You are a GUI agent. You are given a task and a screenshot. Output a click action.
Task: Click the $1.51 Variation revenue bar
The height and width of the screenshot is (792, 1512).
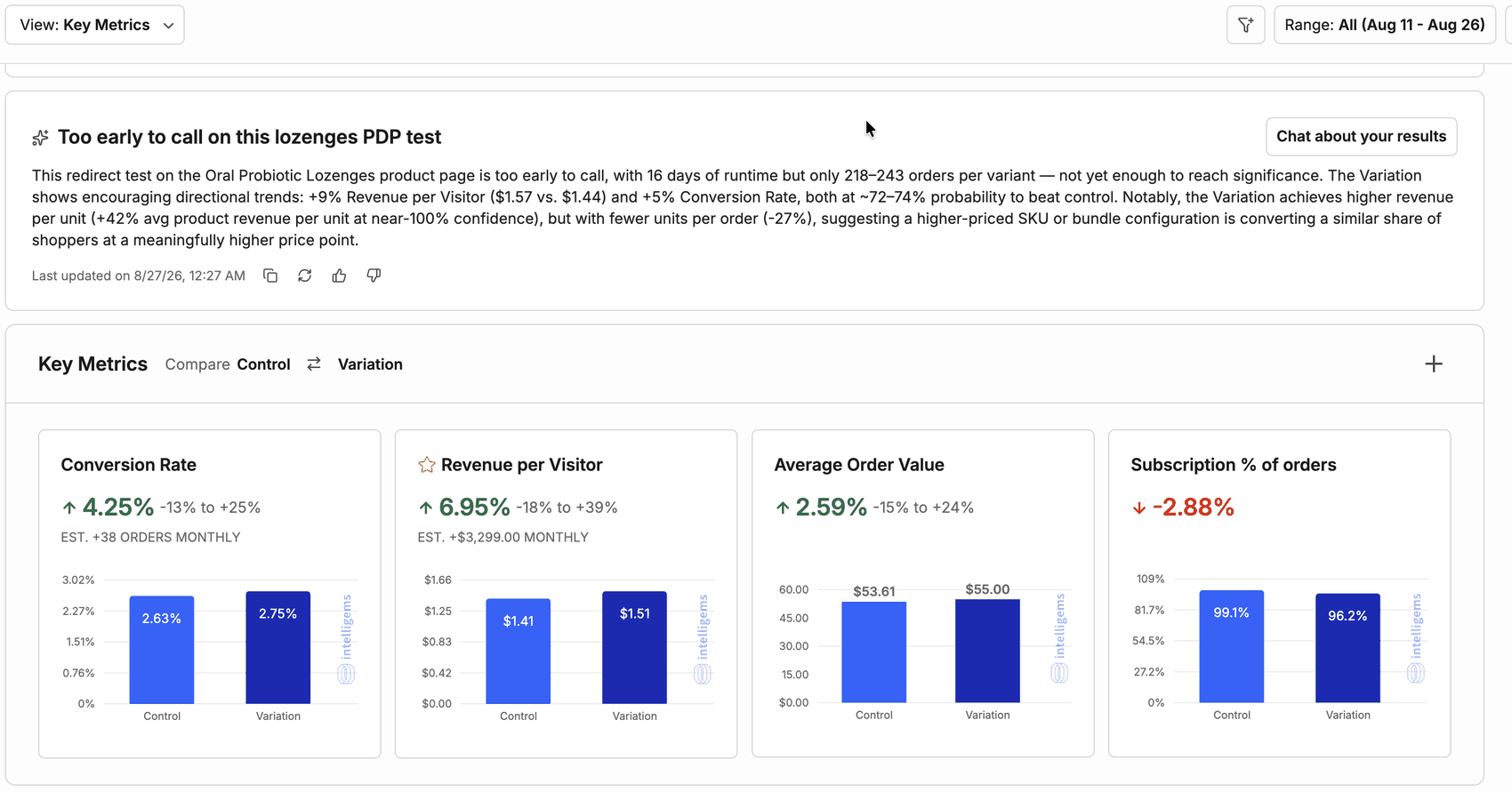634,647
